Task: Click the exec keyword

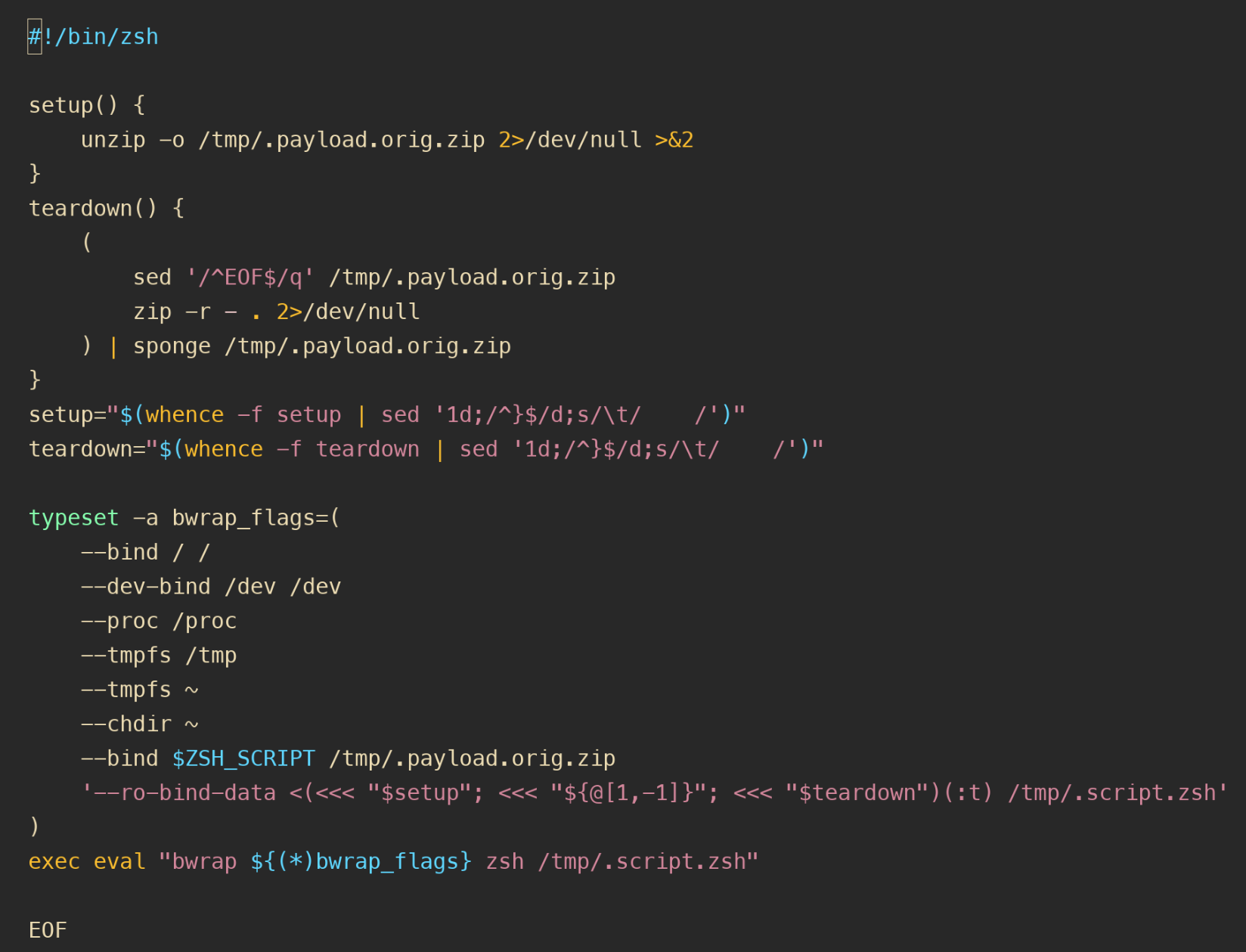Action: (54, 862)
